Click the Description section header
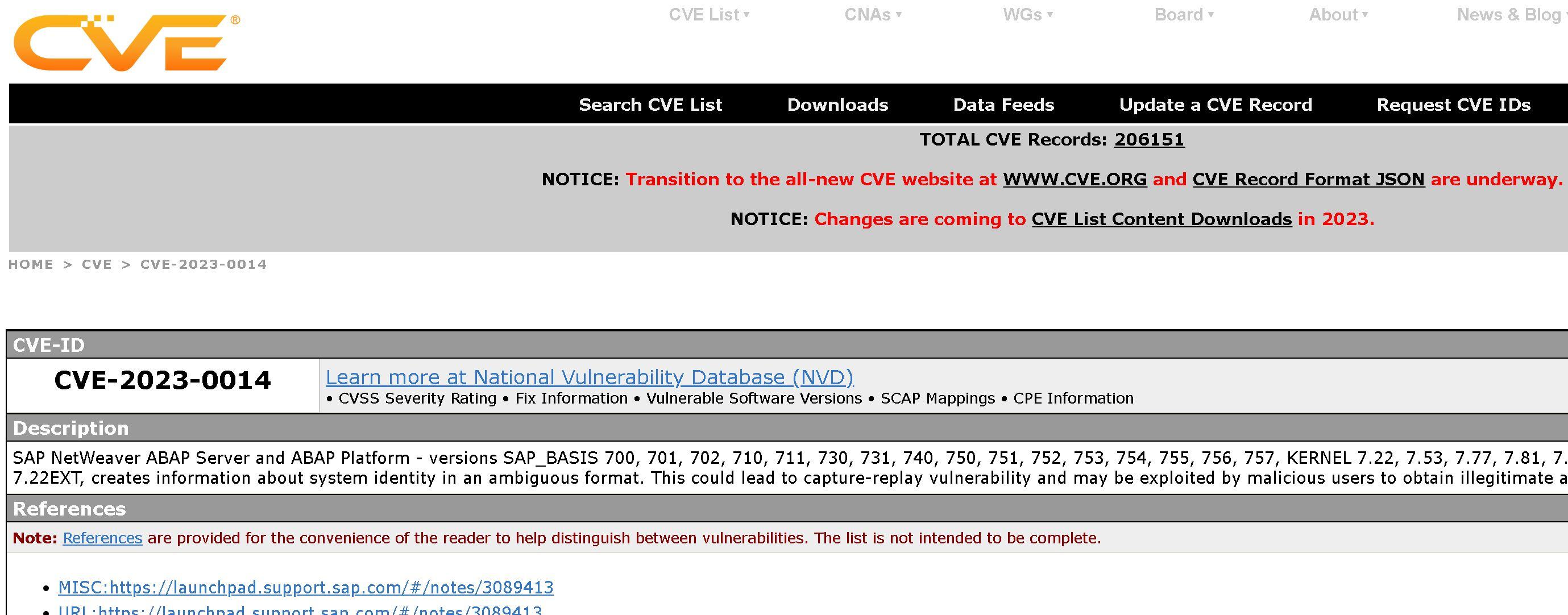 point(787,428)
